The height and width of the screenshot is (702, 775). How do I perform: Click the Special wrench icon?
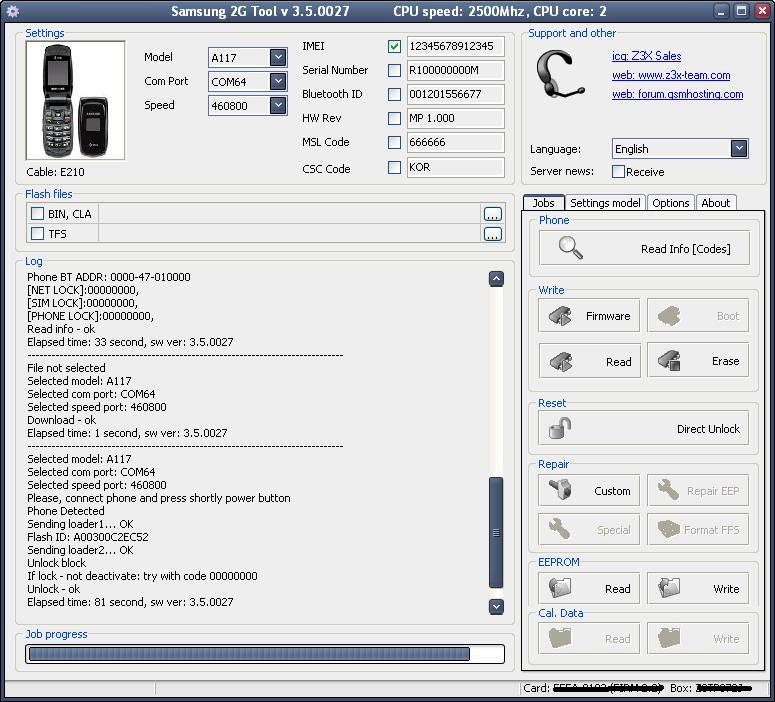coord(560,528)
